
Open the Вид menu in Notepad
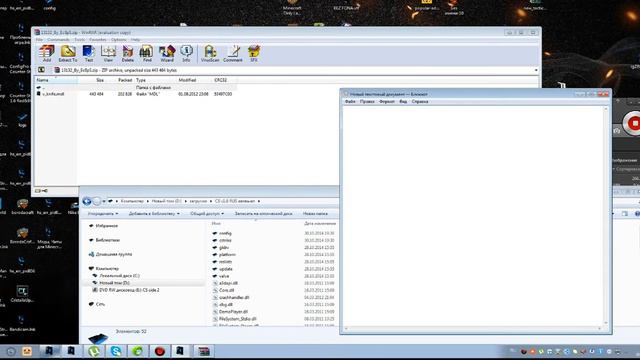click(403, 101)
